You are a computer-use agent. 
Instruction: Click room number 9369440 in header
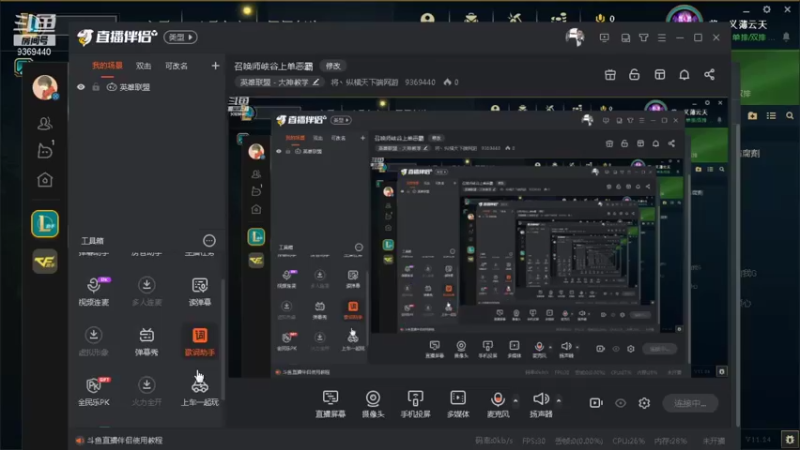coord(420,82)
